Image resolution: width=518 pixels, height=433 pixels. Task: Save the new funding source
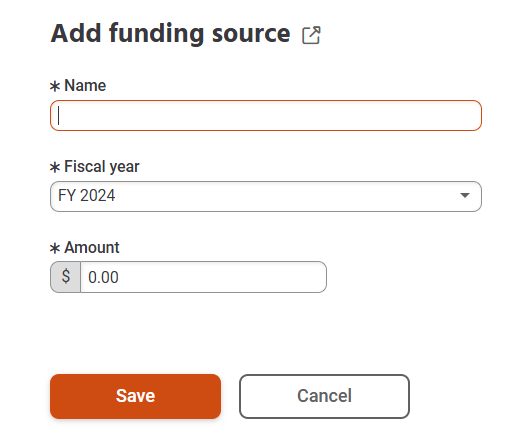pyautogui.click(x=135, y=396)
